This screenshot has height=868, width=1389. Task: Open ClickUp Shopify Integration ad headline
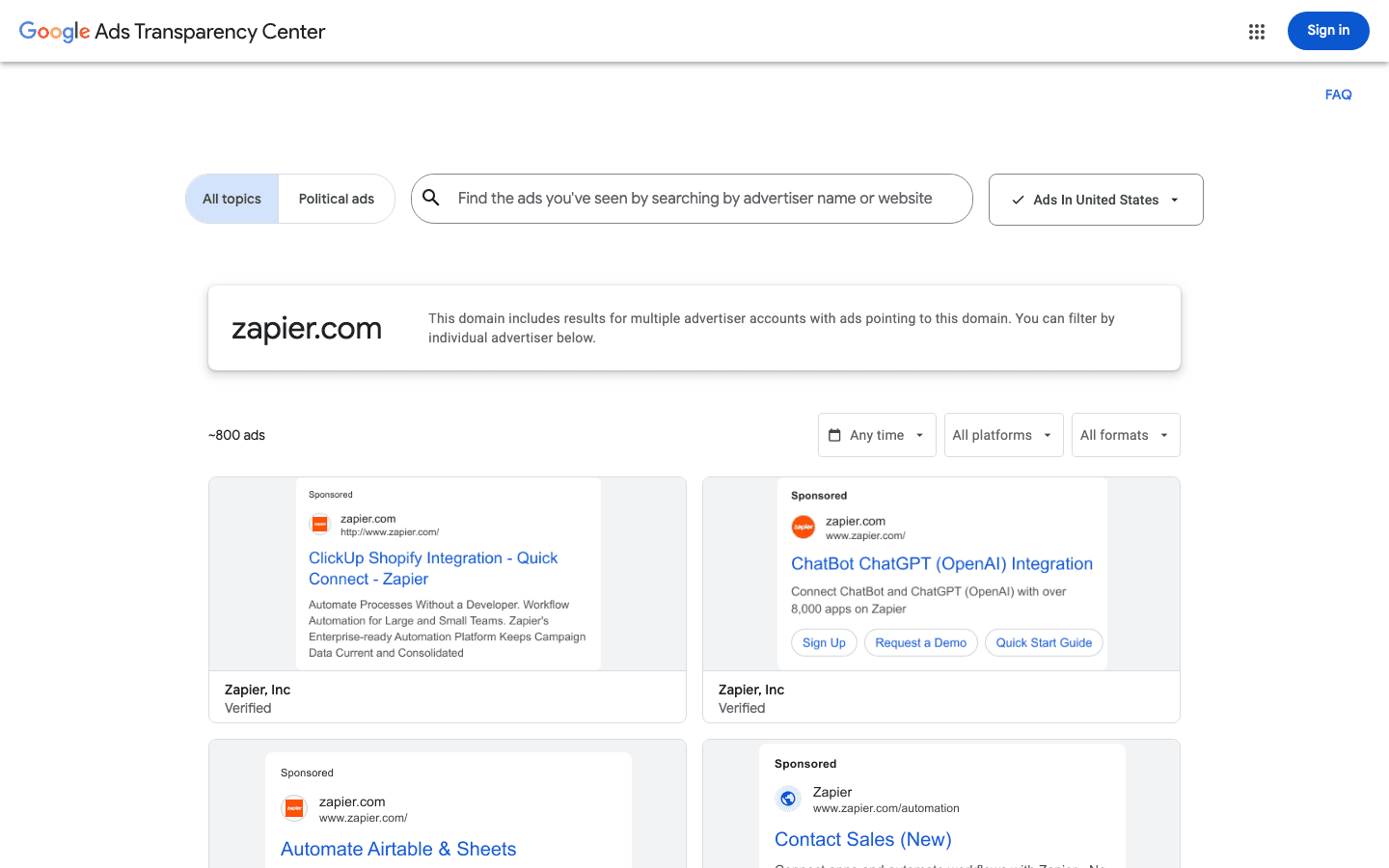[x=433, y=568]
